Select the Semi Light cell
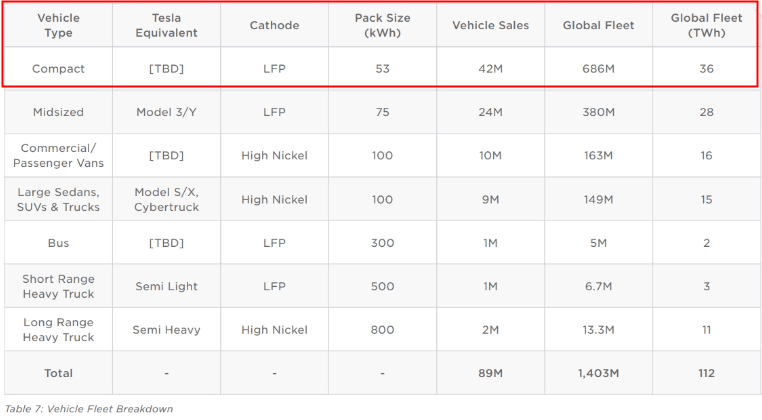 click(166, 286)
